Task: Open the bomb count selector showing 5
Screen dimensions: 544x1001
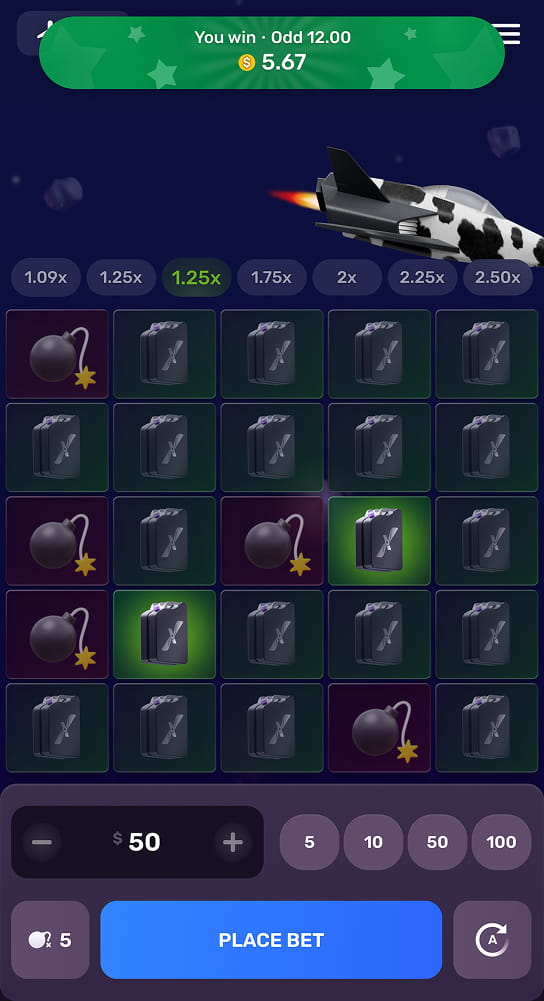Action: [x=50, y=940]
